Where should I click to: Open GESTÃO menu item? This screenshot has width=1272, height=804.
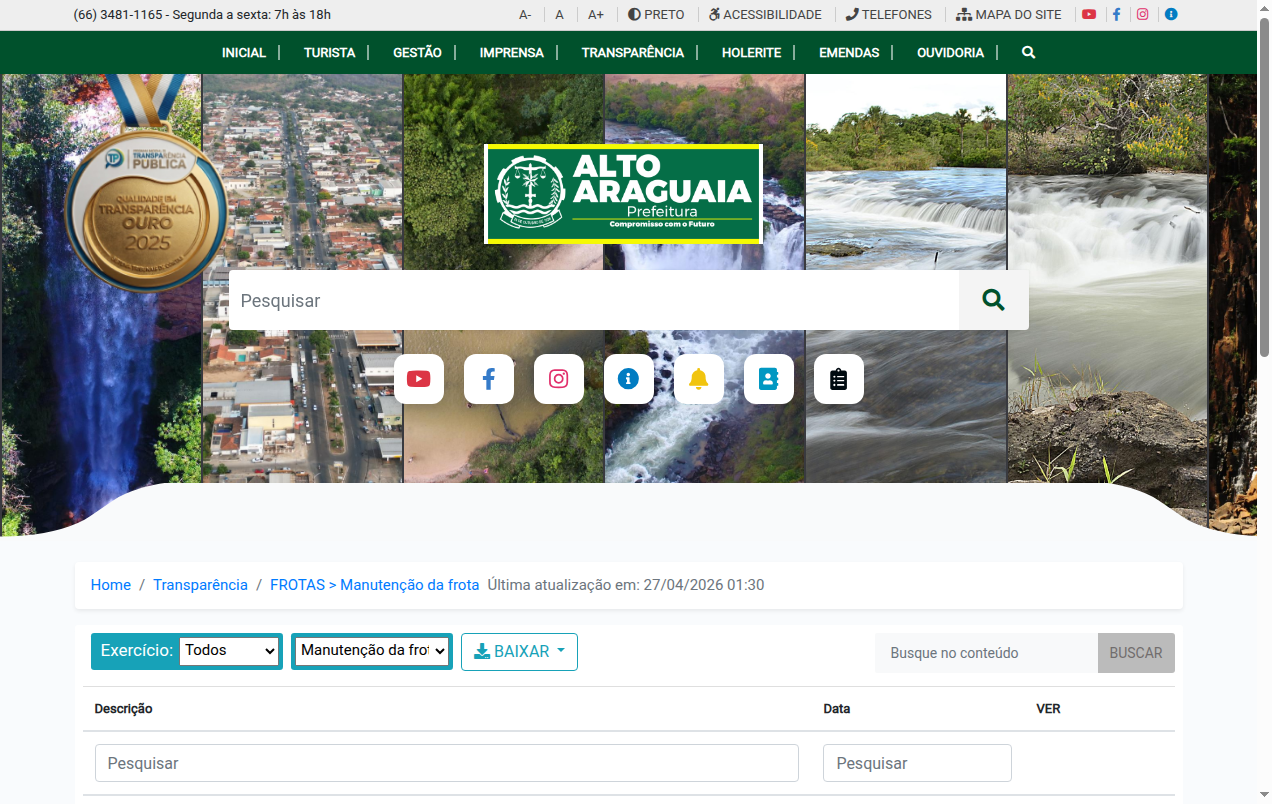(x=417, y=52)
